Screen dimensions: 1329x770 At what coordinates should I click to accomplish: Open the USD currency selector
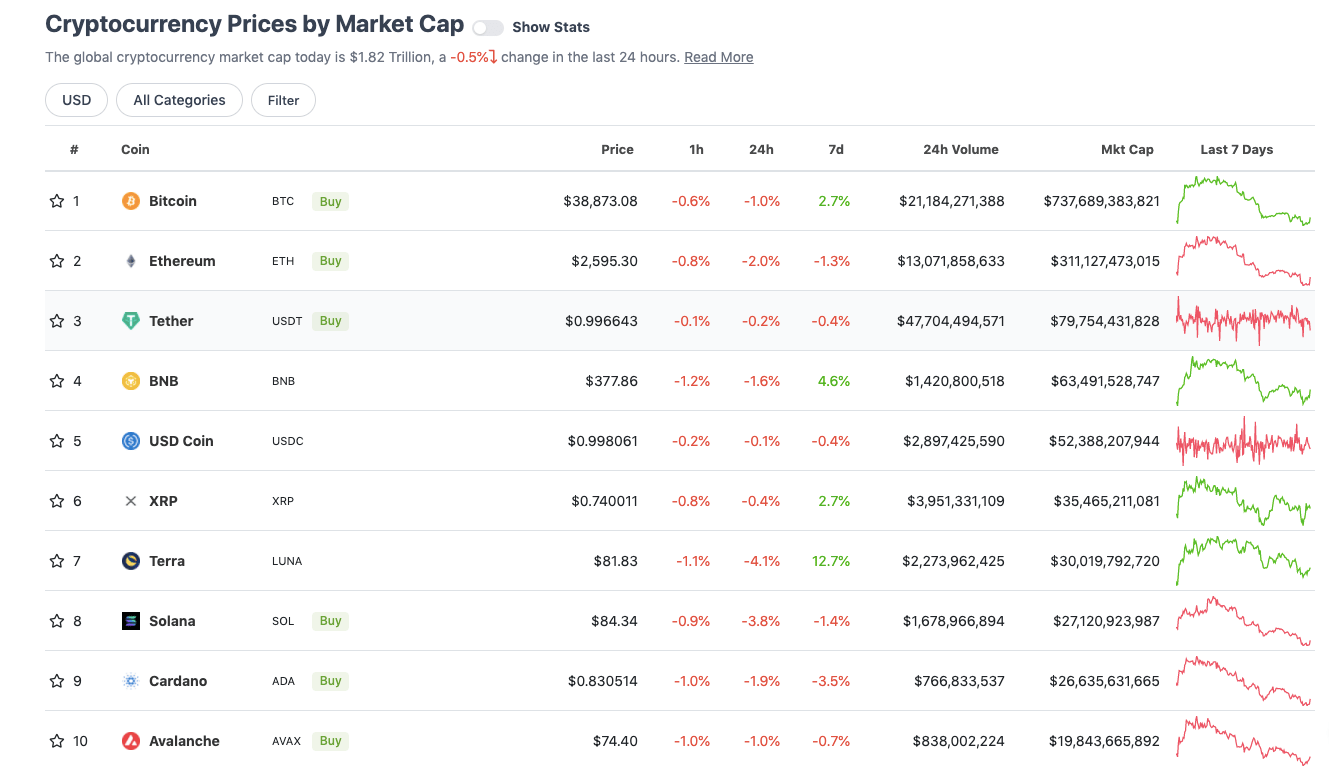(x=76, y=100)
